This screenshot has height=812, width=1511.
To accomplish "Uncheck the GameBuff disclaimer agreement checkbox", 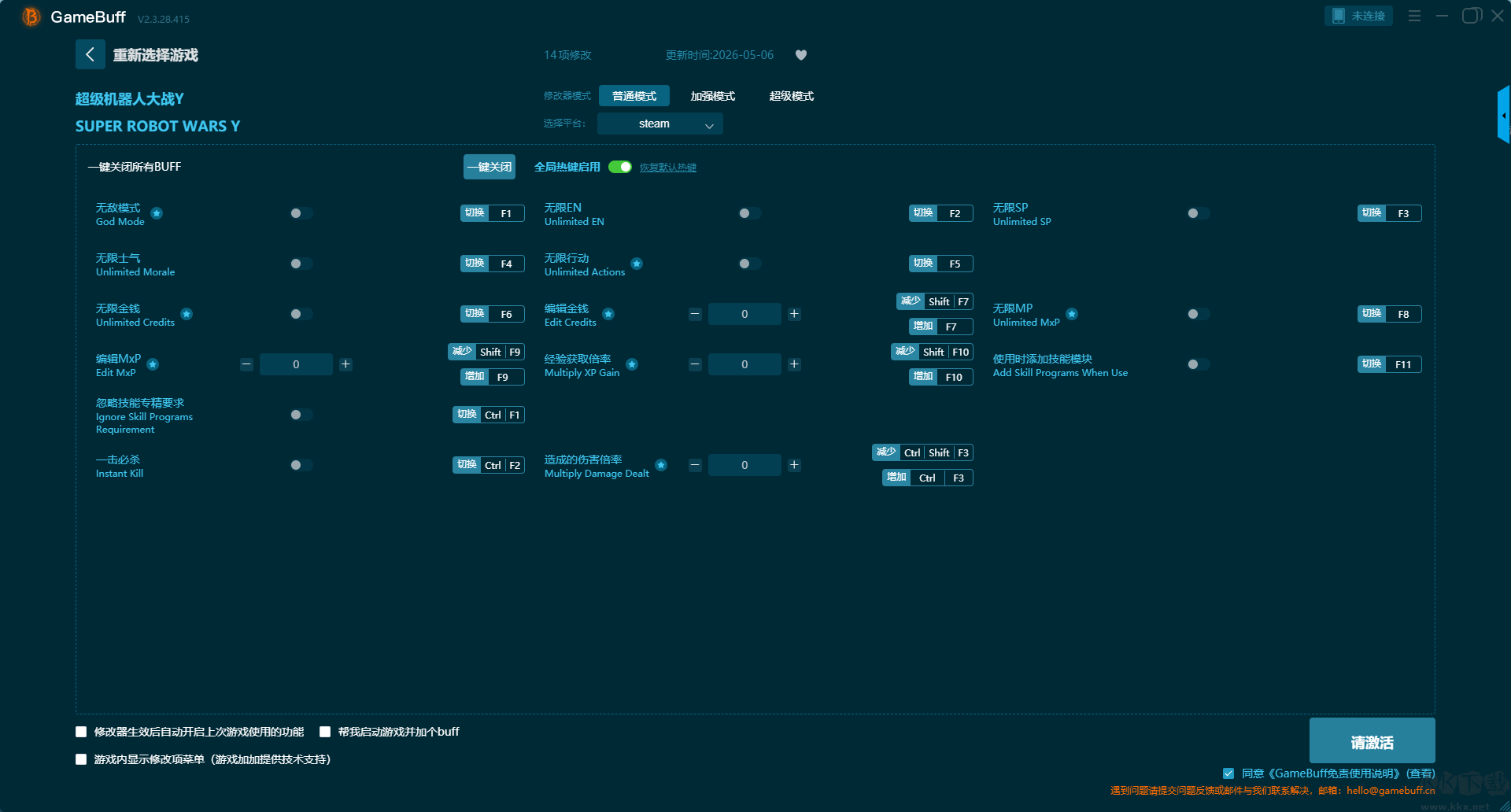I will point(1228,773).
